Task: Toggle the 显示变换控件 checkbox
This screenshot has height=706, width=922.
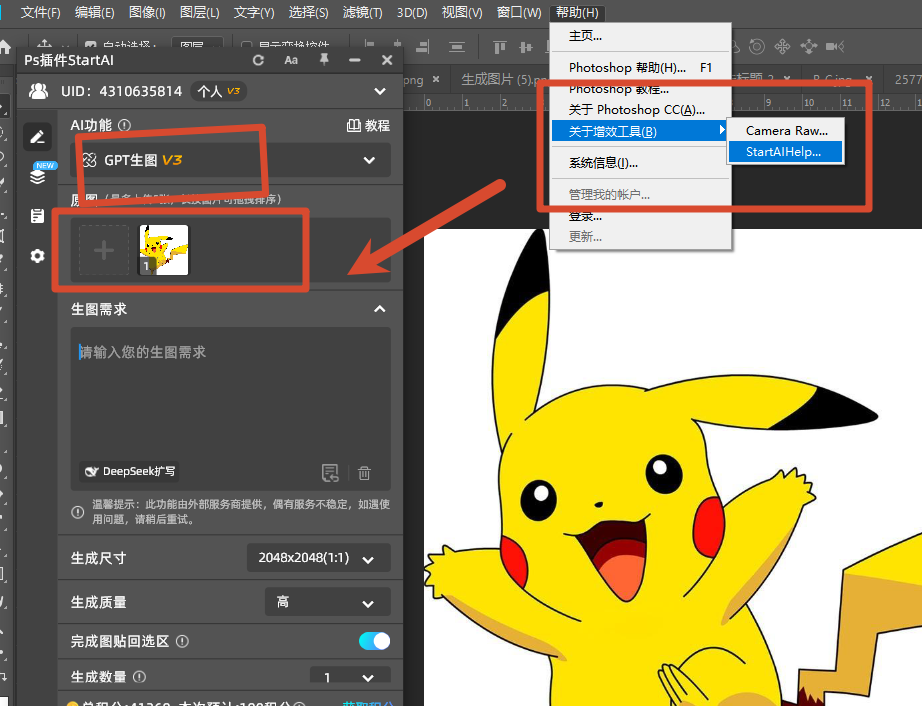Action: (x=246, y=45)
